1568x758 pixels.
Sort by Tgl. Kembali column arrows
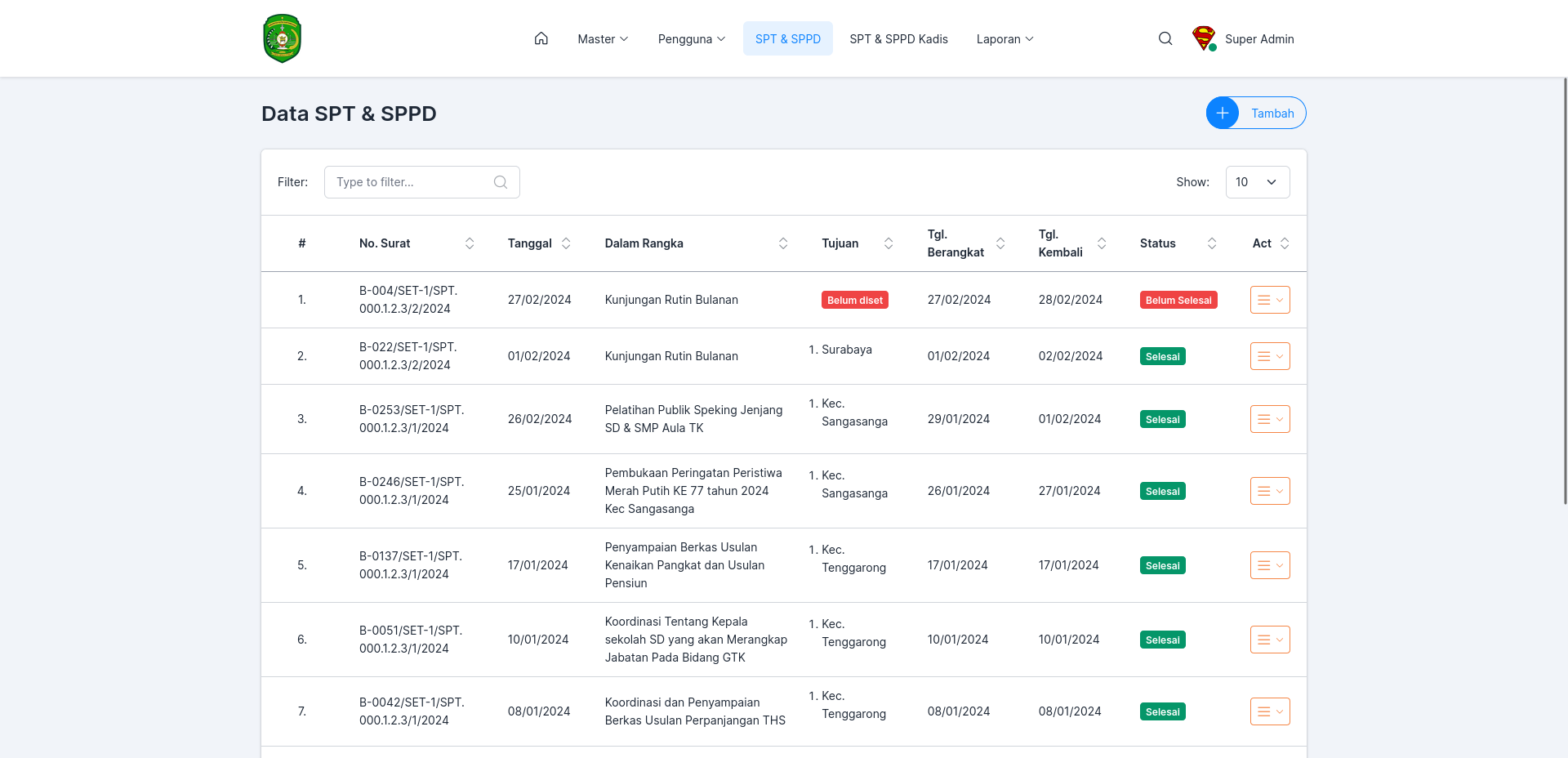1102,243
